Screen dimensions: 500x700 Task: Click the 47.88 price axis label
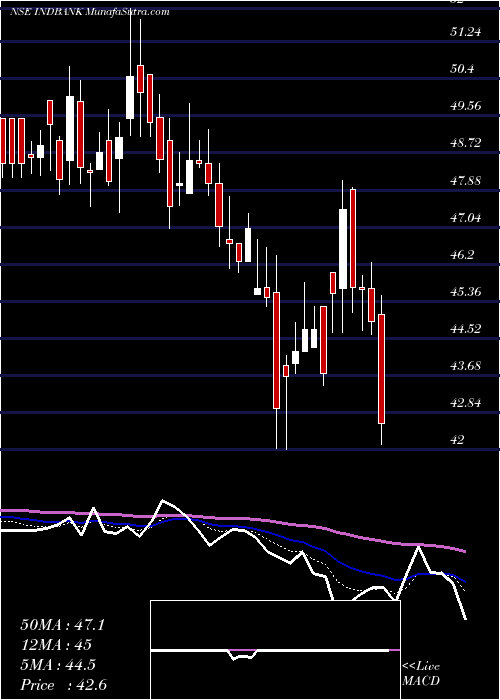pyautogui.click(x=466, y=181)
